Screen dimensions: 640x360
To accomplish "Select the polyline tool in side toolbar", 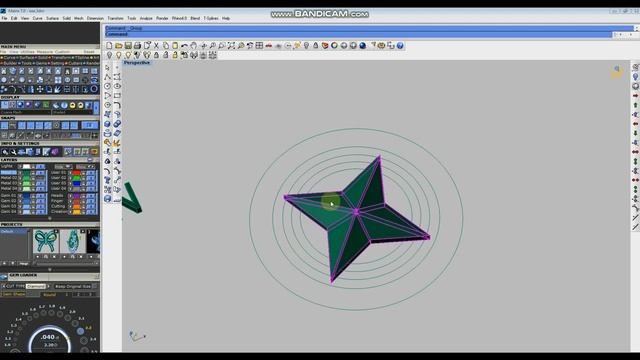I will coord(107,77).
